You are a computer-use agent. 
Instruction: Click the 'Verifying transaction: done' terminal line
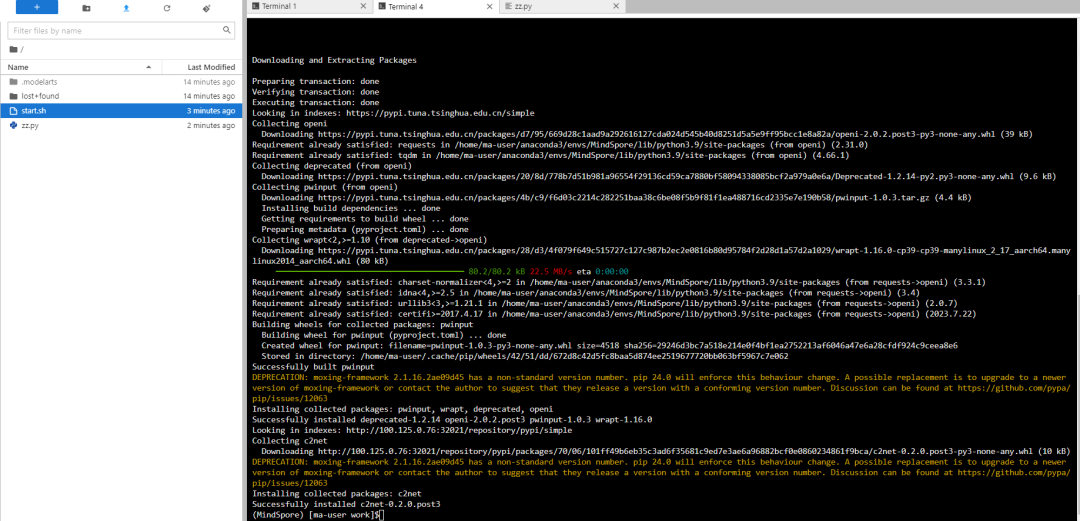[x=315, y=92]
